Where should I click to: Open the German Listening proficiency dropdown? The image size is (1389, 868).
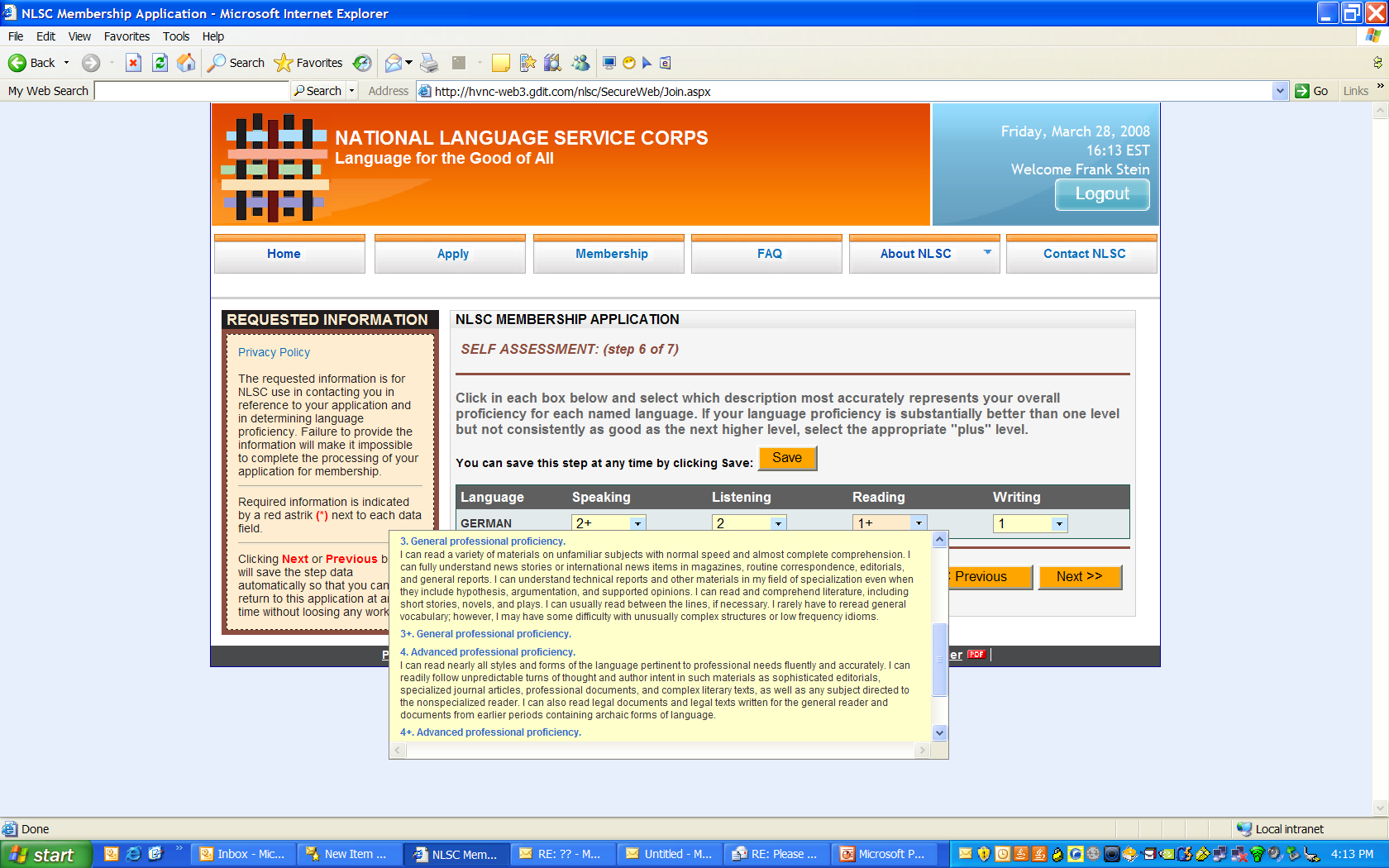click(x=778, y=523)
